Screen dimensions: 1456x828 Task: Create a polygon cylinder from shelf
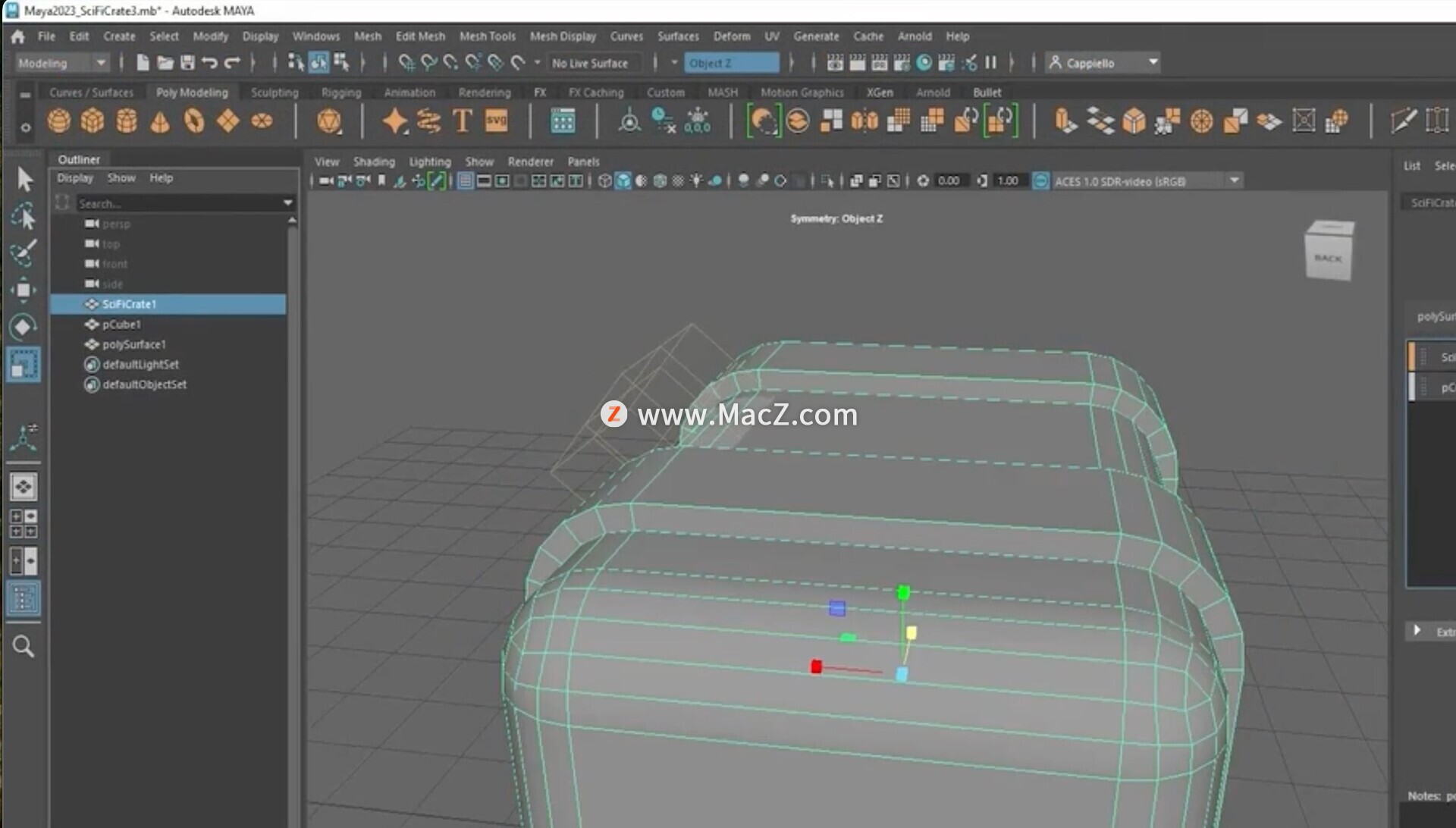pyautogui.click(x=127, y=121)
